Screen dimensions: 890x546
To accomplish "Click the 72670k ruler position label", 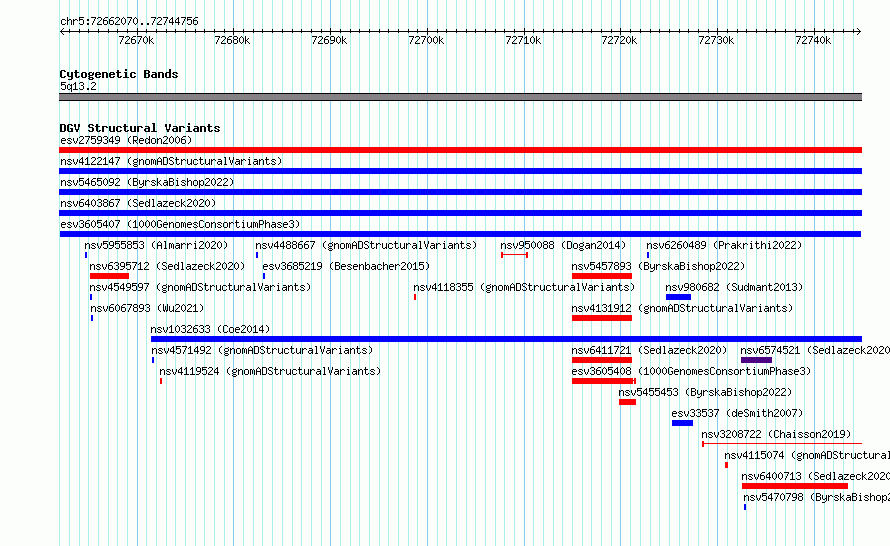I will coord(136,40).
